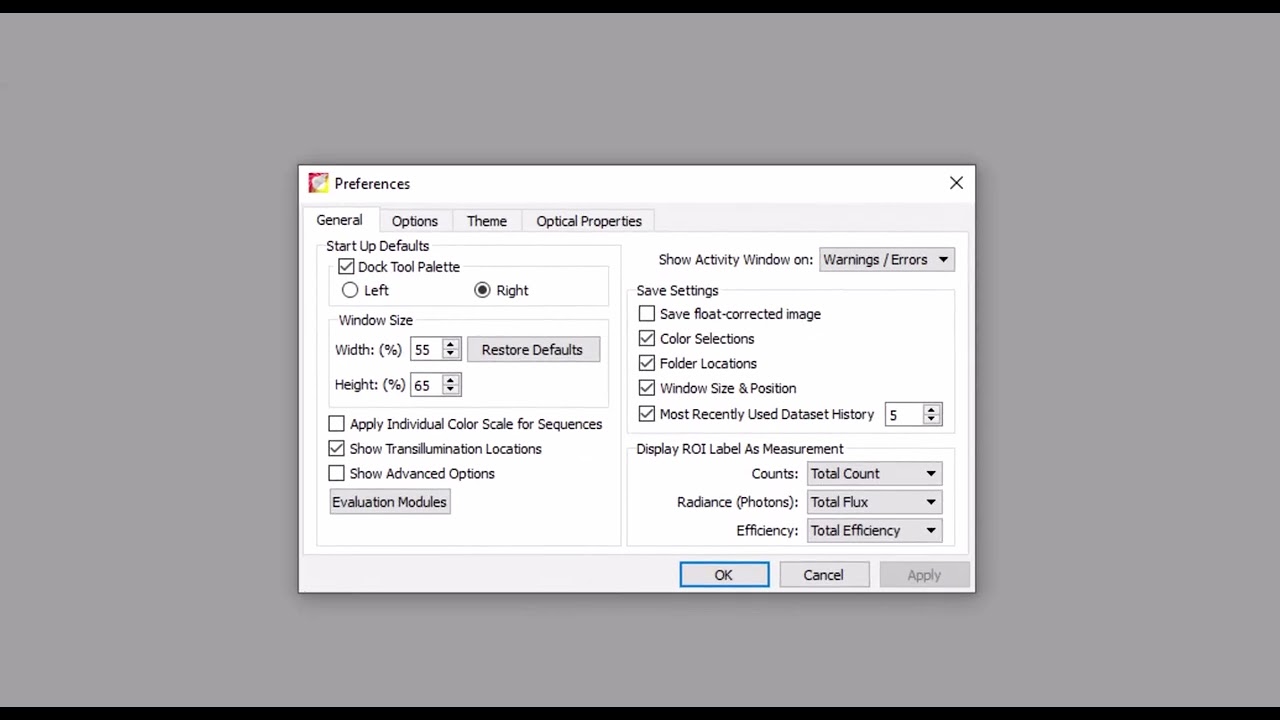This screenshot has width=1280, height=720.
Task: Increase Width value with up arrow
Action: [450, 344]
